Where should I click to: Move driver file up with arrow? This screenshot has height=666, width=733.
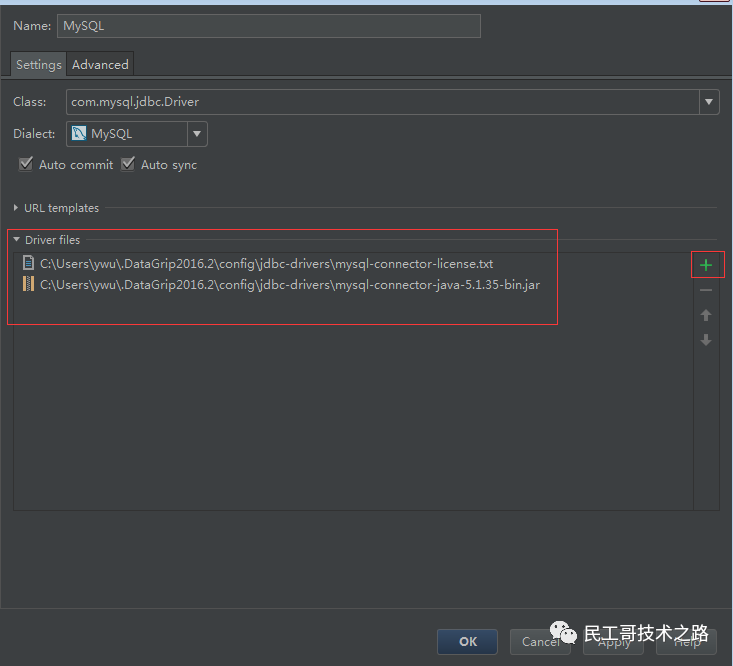pyautogui.click(x=706, y=315)
